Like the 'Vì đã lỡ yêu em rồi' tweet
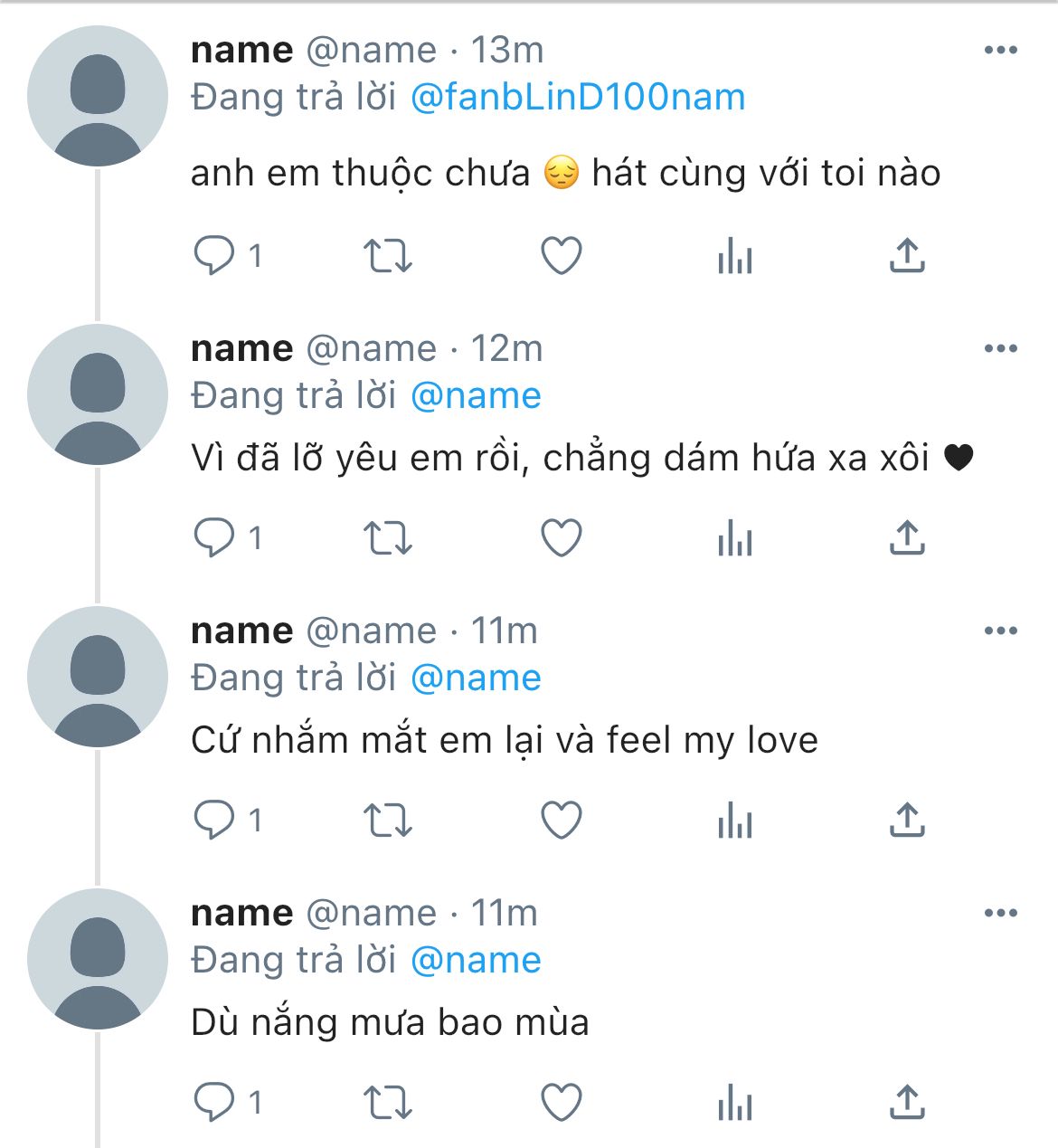 point(561,538)
